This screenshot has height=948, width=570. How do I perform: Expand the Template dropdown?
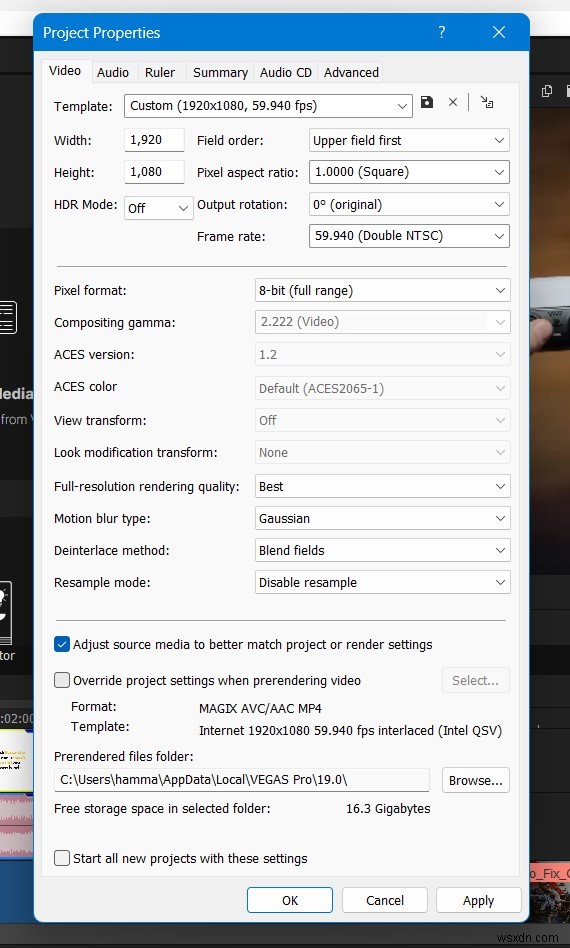pyautogui.click(x=268, y=106)
